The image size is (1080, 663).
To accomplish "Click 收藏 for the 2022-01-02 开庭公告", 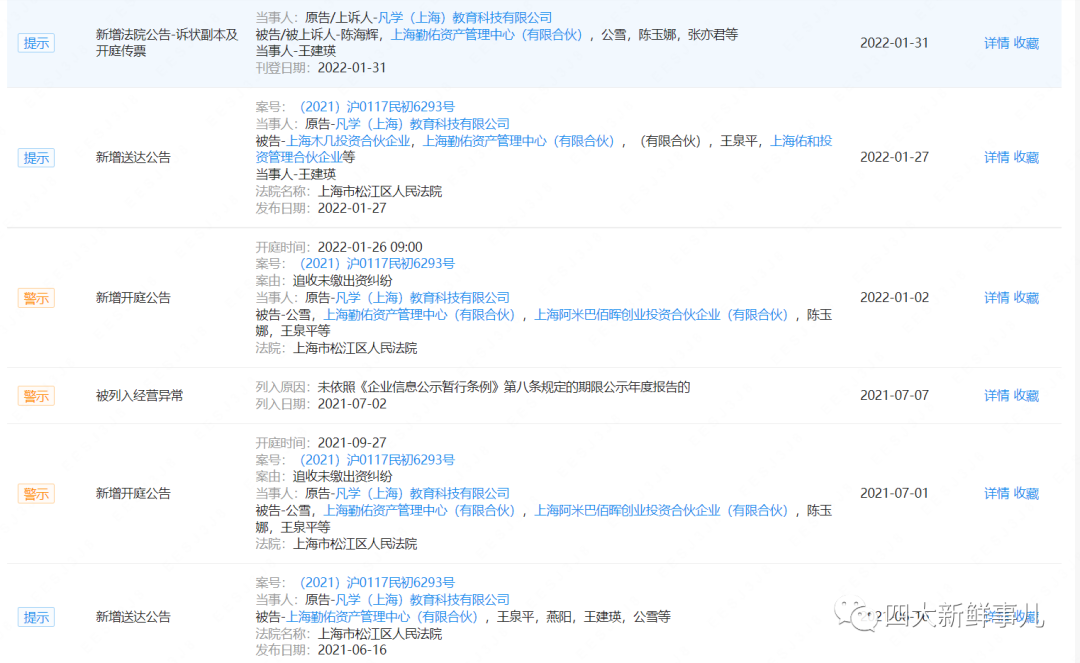I will pos(1026,298).
